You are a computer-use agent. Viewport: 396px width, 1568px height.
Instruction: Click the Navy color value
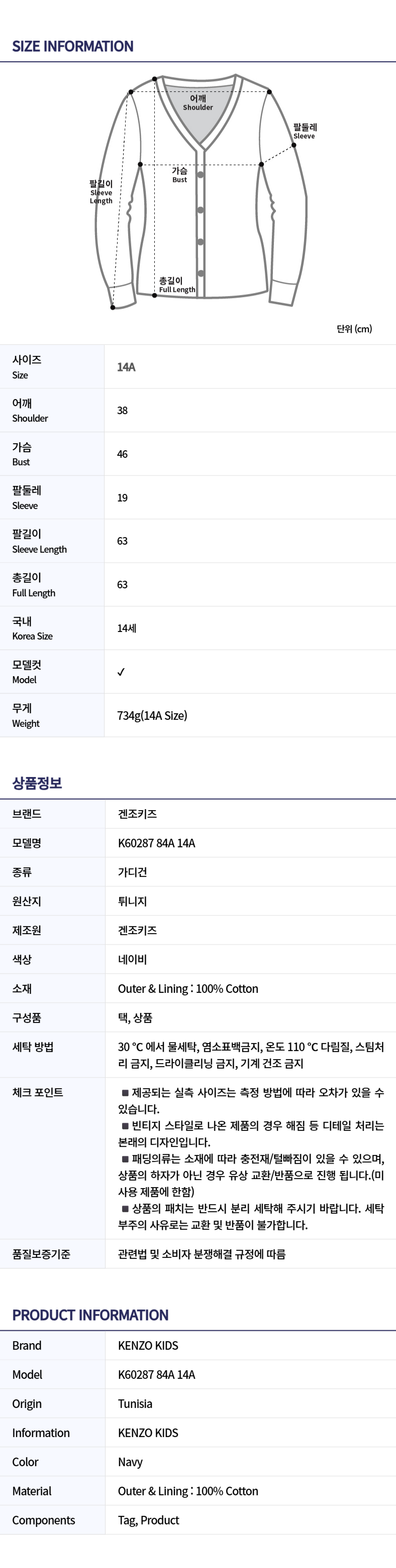tap(130, 1462)
